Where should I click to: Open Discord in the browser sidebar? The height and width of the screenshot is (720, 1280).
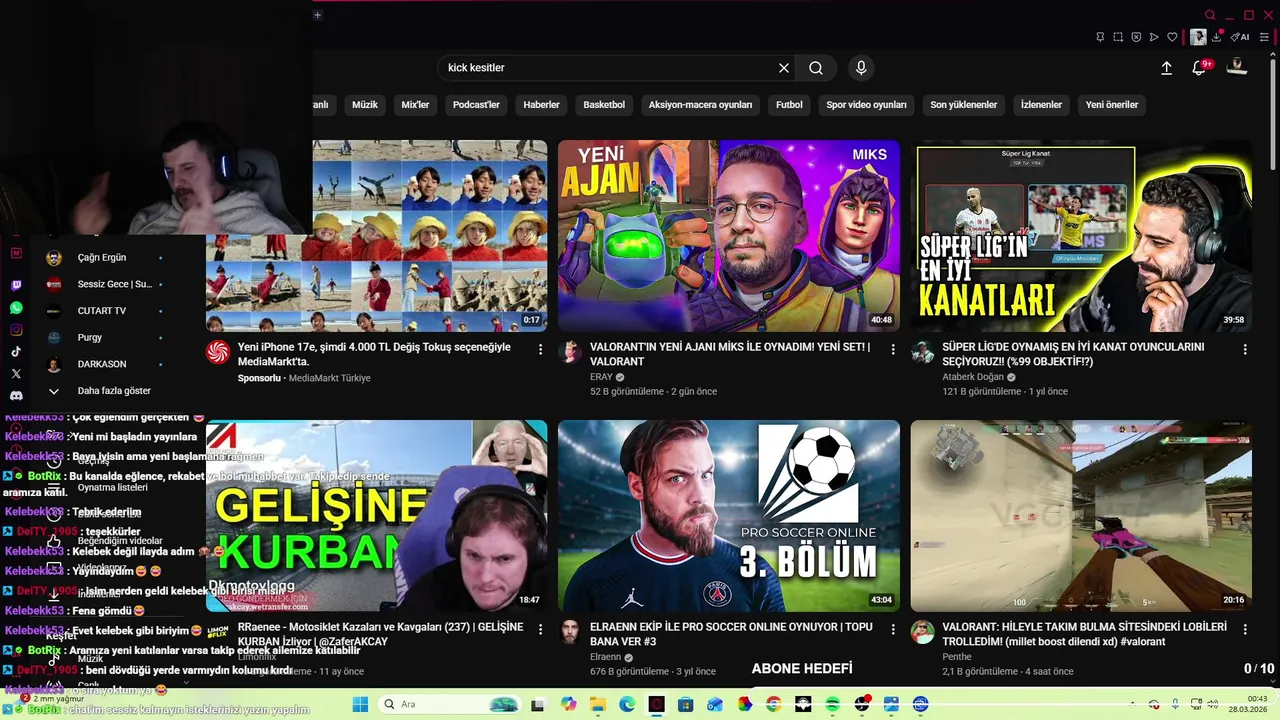click(16, 396)
